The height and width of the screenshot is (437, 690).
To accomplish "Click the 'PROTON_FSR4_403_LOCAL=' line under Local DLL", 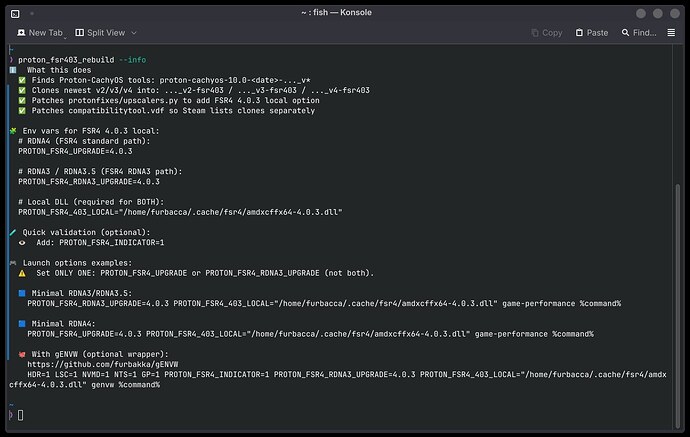I will [180, 212].
